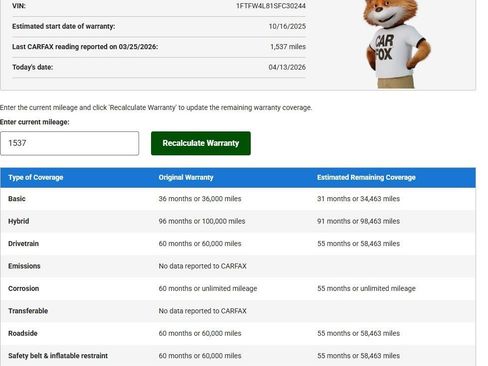The width and height of the screenshot is (488, 366).
Task: Click the Transferable coverage row label
Action: tap(28, 311)
